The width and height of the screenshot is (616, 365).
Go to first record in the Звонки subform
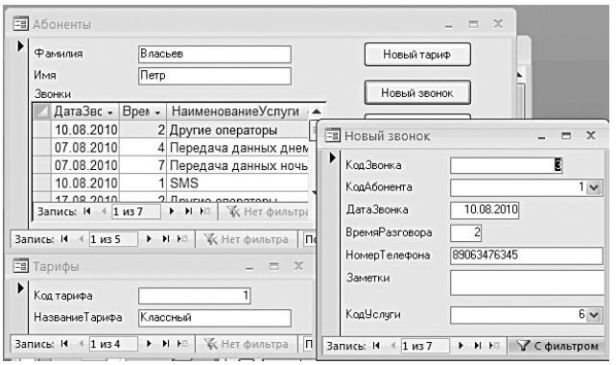tap(87, 212)
